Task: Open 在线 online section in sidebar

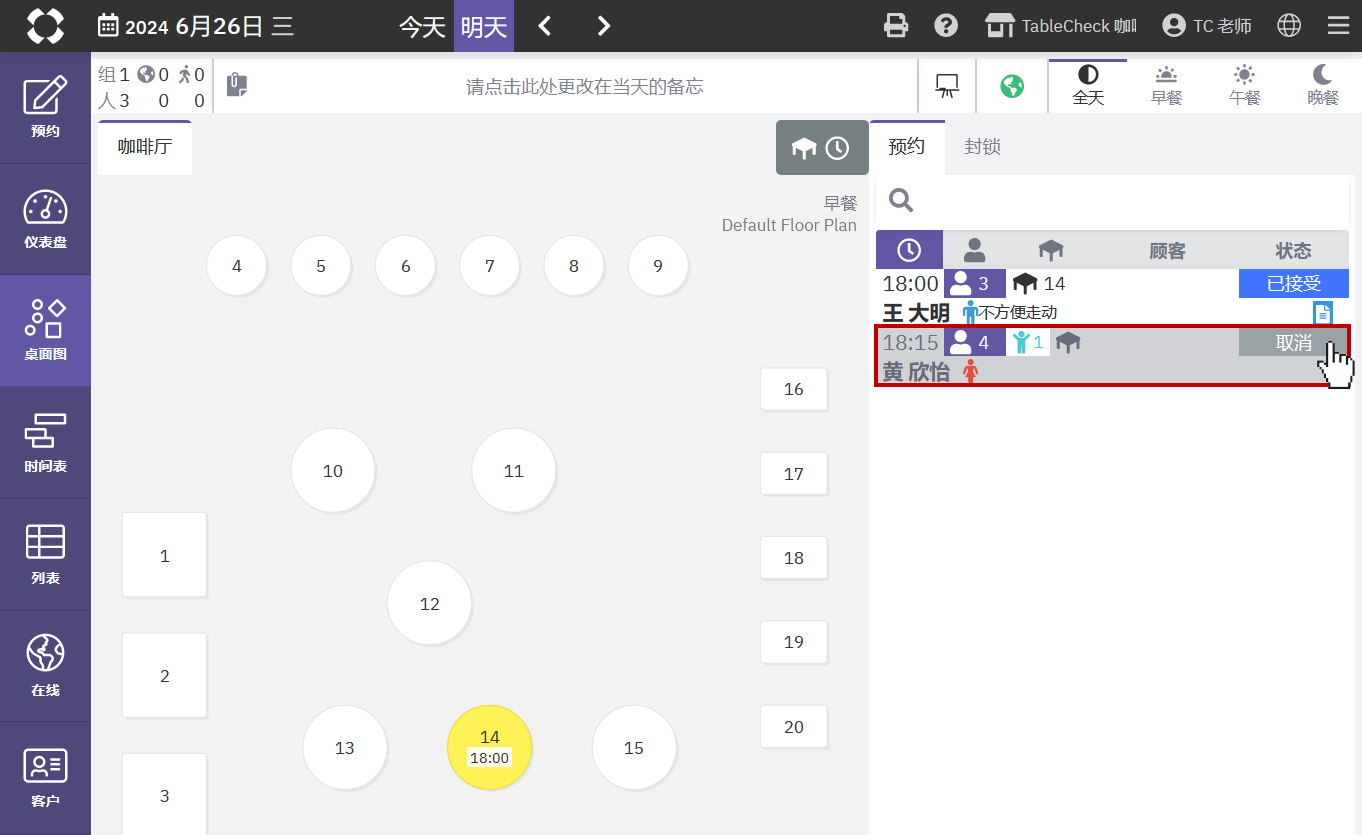Action: click(45, 667)
